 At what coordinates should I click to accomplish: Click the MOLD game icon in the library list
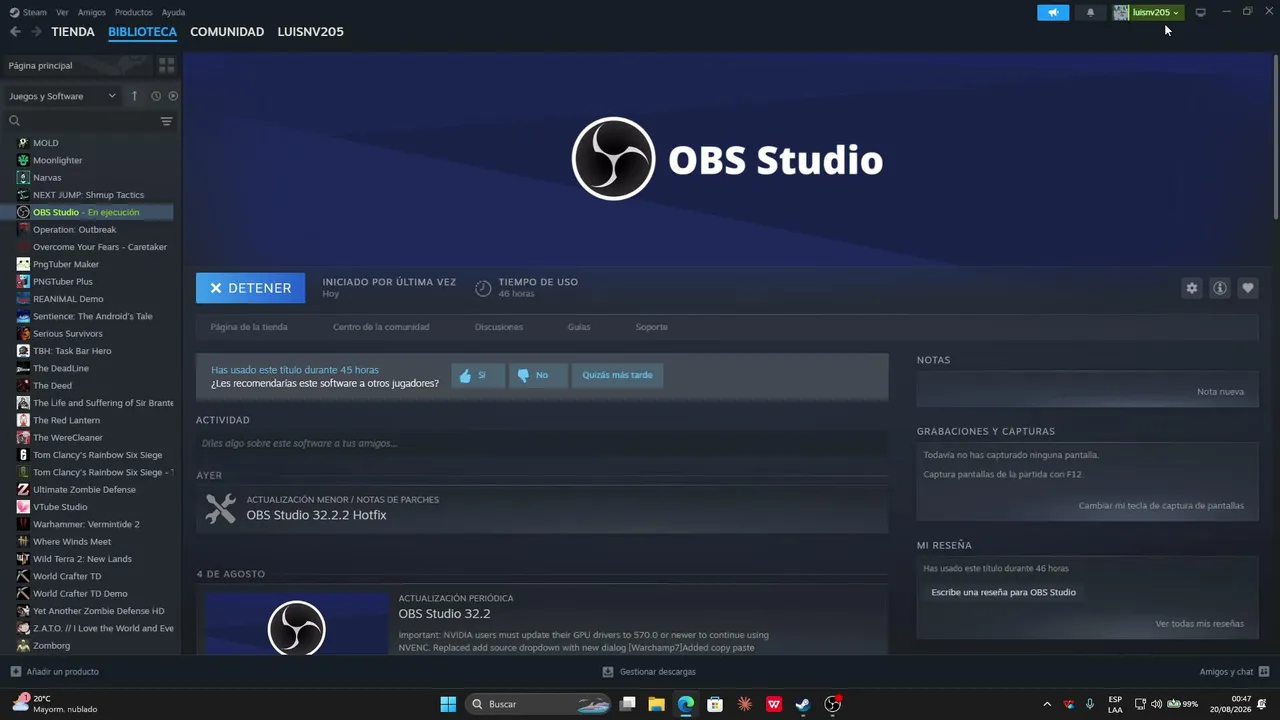pyautogui.click(x=23, y=143)
